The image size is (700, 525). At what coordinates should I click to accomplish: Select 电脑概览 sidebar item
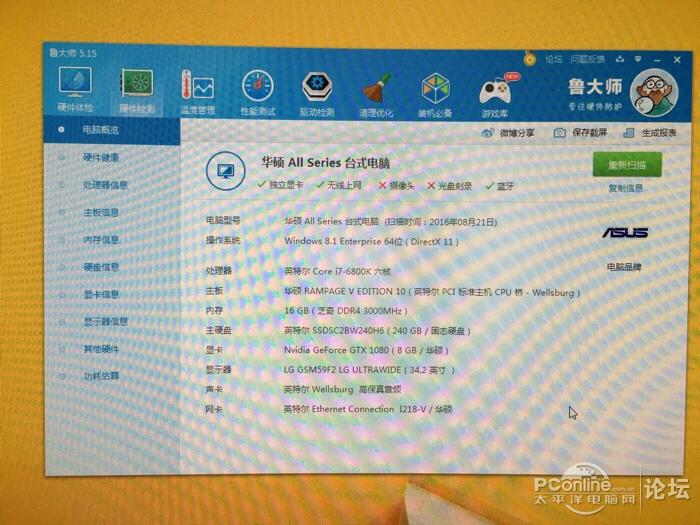[112, 130]
